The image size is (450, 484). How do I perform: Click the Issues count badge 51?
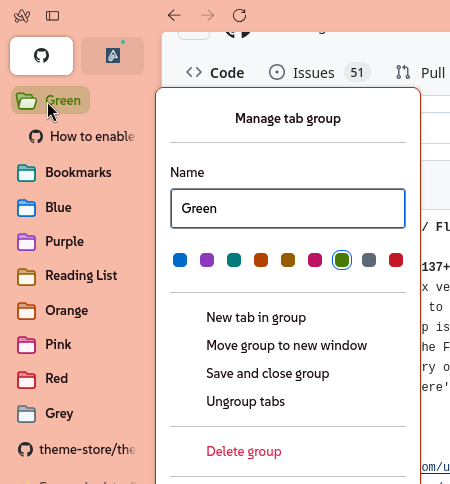pyautogui.click(x=357, y=72)
